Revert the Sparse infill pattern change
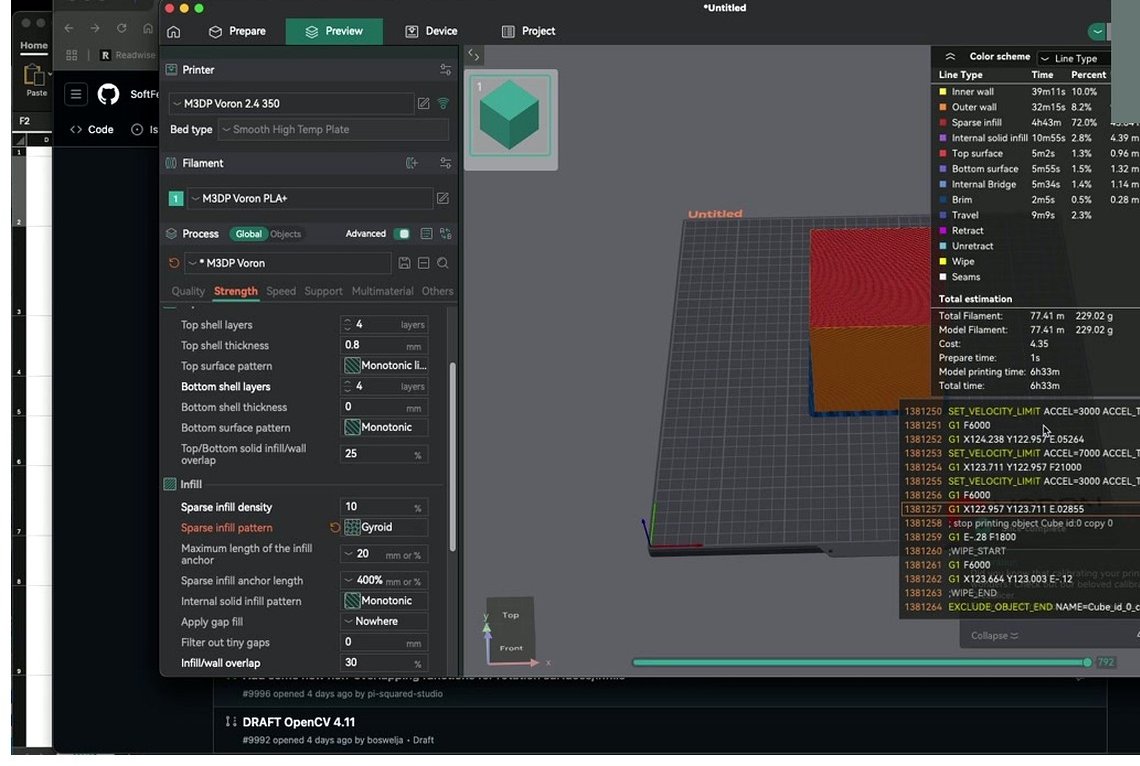This screenshot has height=766, width=1140. (334, 528)
